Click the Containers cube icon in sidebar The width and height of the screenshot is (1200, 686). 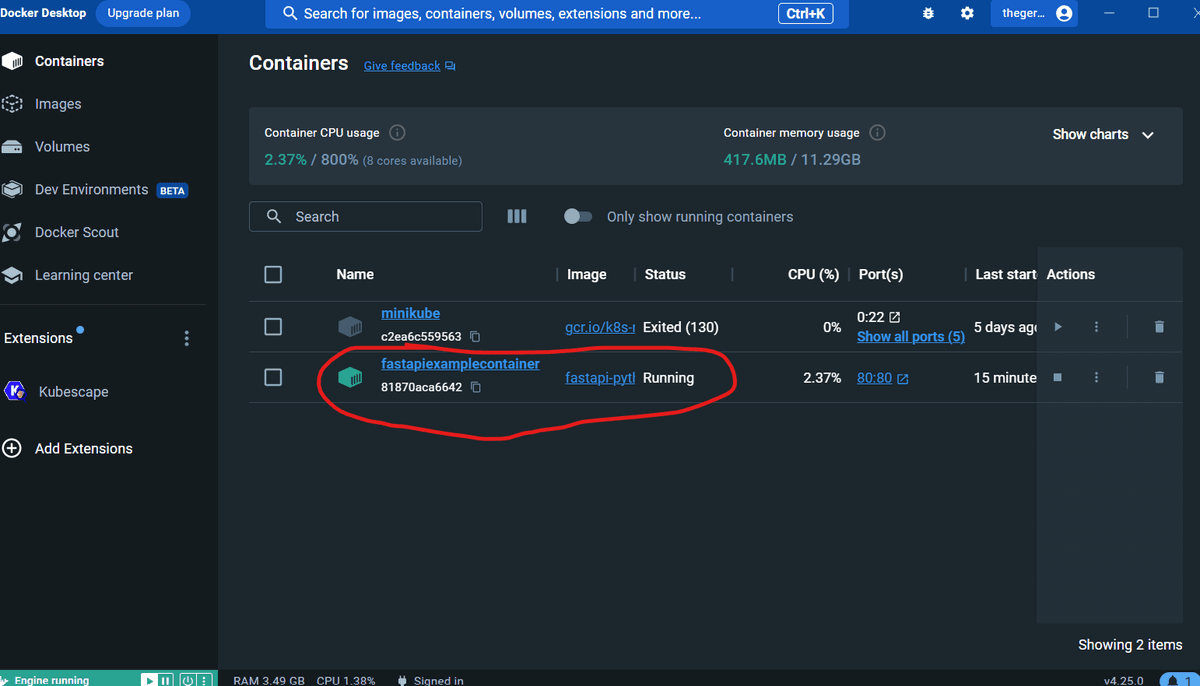(12, 61)
